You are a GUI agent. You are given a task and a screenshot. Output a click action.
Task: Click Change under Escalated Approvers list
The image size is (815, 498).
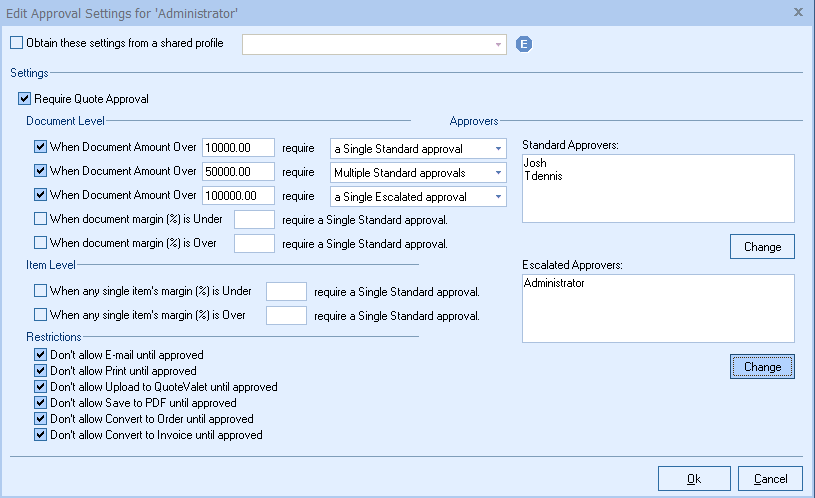(x=762, y=367)
